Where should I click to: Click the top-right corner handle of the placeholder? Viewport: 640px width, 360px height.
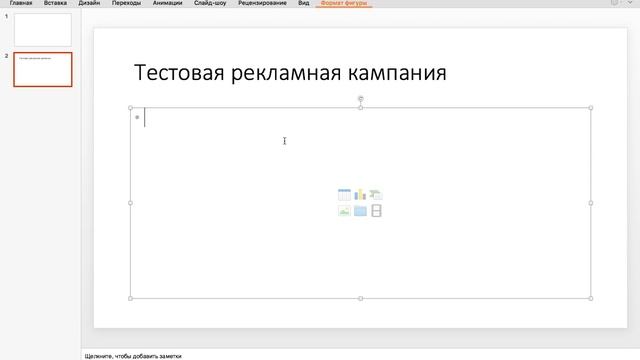tap(591, 108)
